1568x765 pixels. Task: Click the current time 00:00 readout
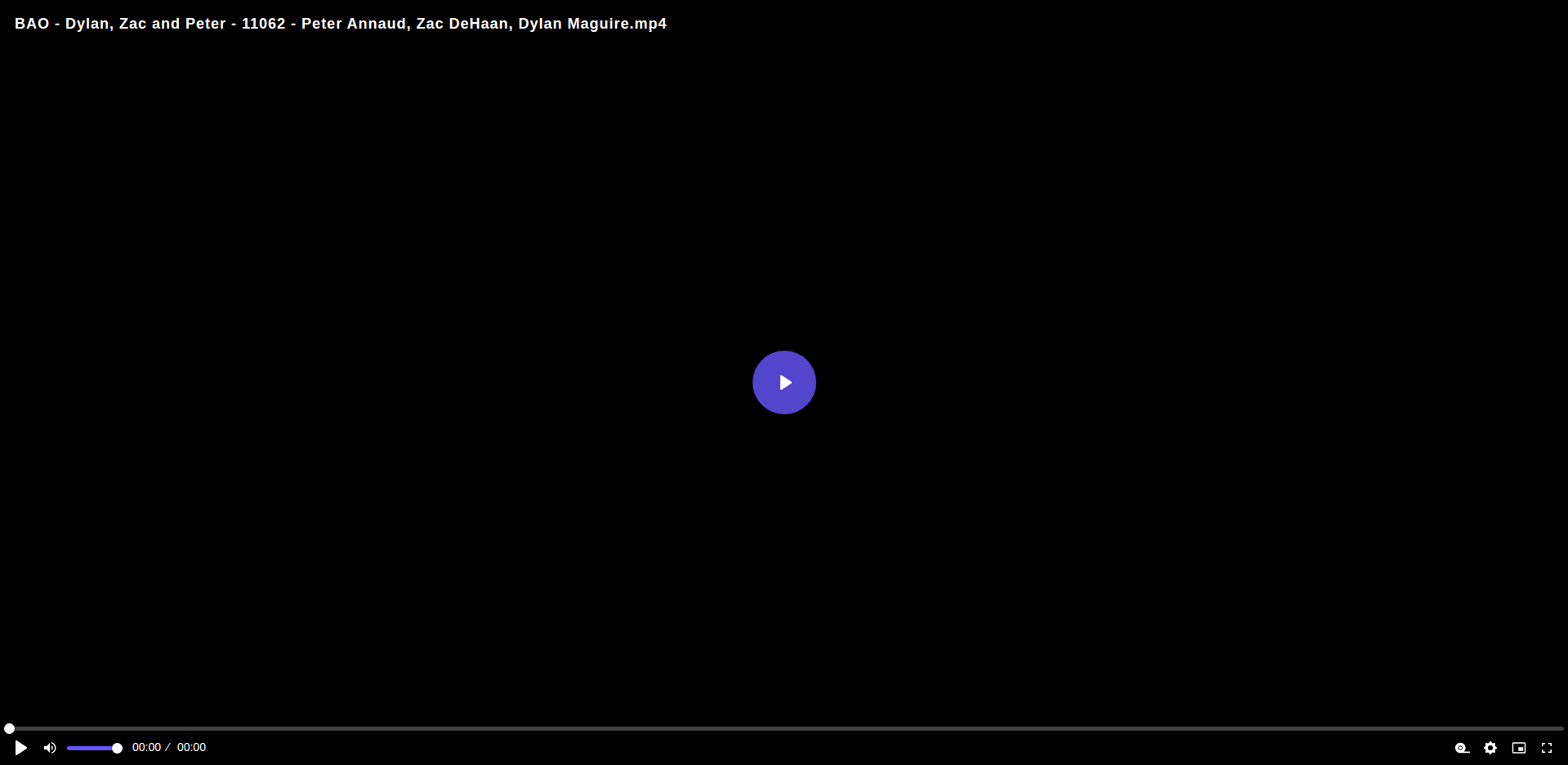146,747
